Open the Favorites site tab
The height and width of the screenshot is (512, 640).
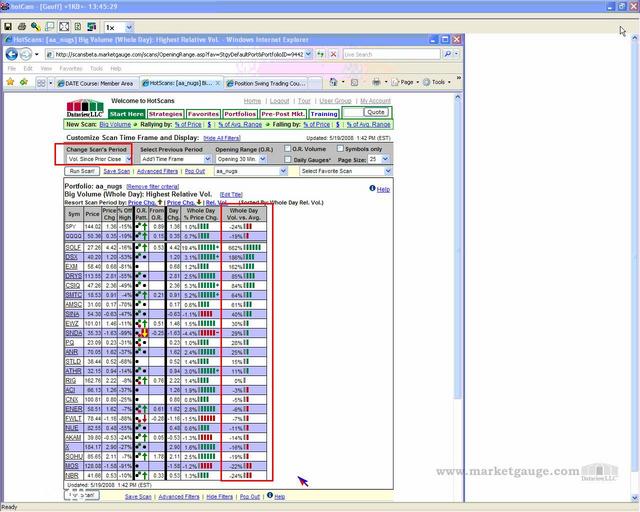click(x=203, y=114)
